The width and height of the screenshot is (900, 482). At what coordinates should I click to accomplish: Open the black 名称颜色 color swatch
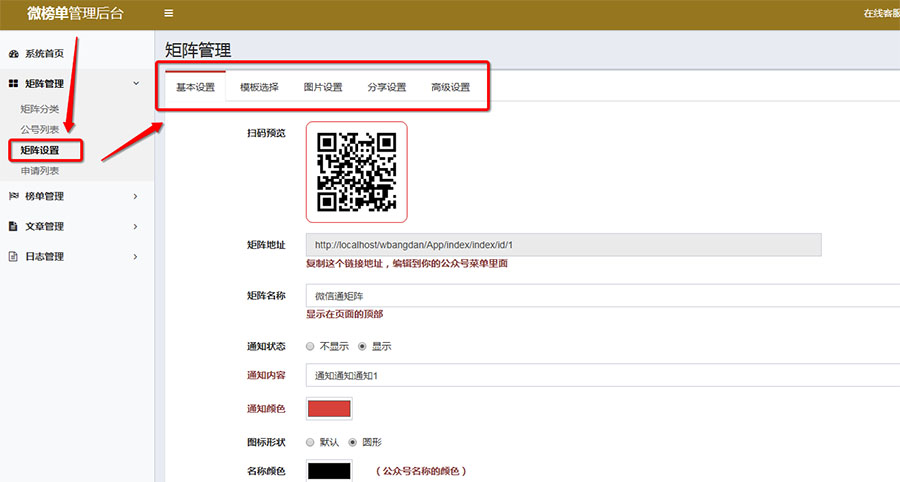329,471
